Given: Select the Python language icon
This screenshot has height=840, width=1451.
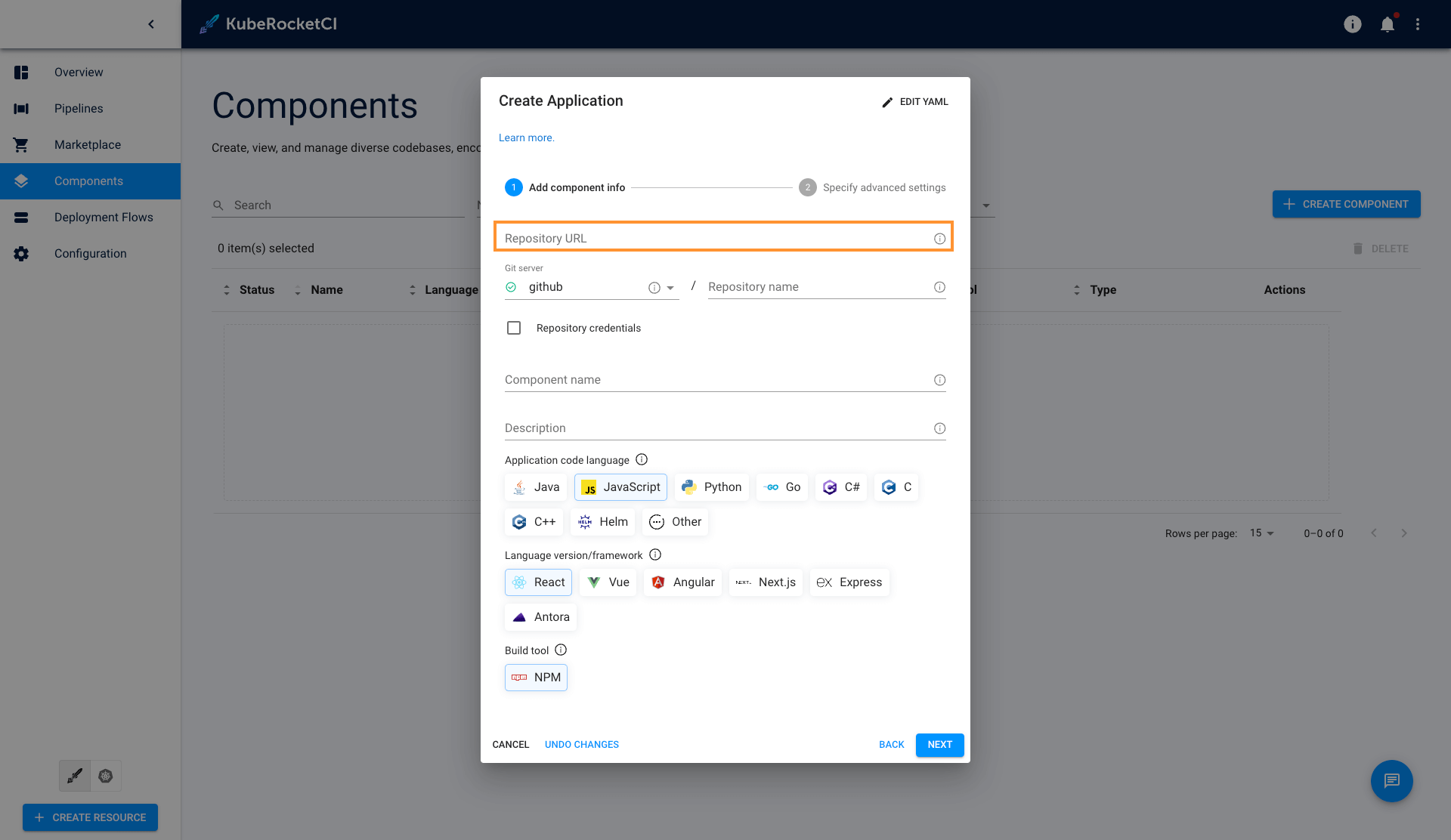Looking at the screenshot, I should [x=711, y=487].
